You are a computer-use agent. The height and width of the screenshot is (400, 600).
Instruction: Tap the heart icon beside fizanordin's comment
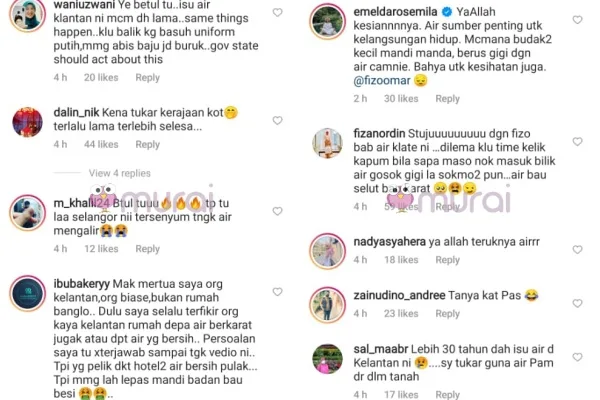point(577,142)
